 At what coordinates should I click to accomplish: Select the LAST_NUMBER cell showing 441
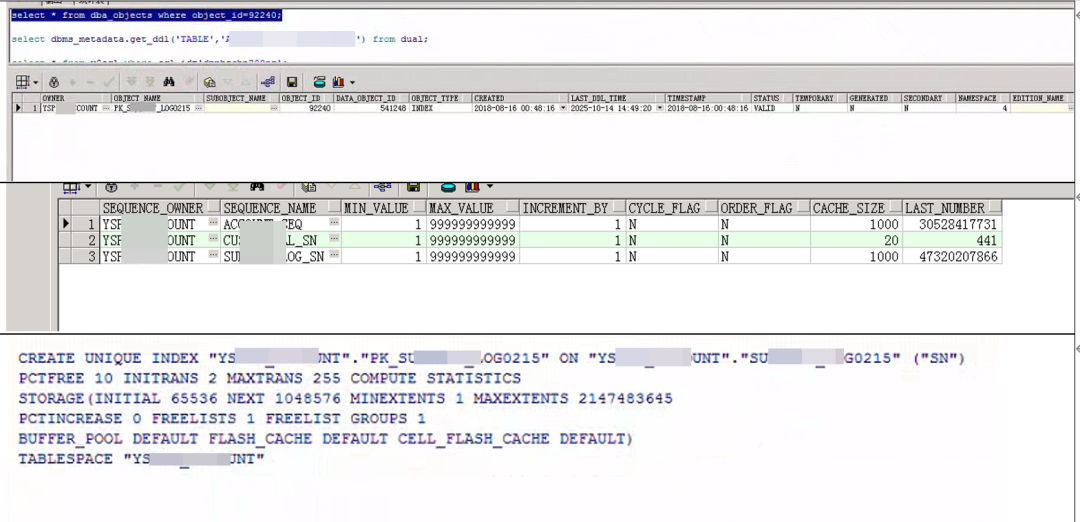click(x=952, y=240)
